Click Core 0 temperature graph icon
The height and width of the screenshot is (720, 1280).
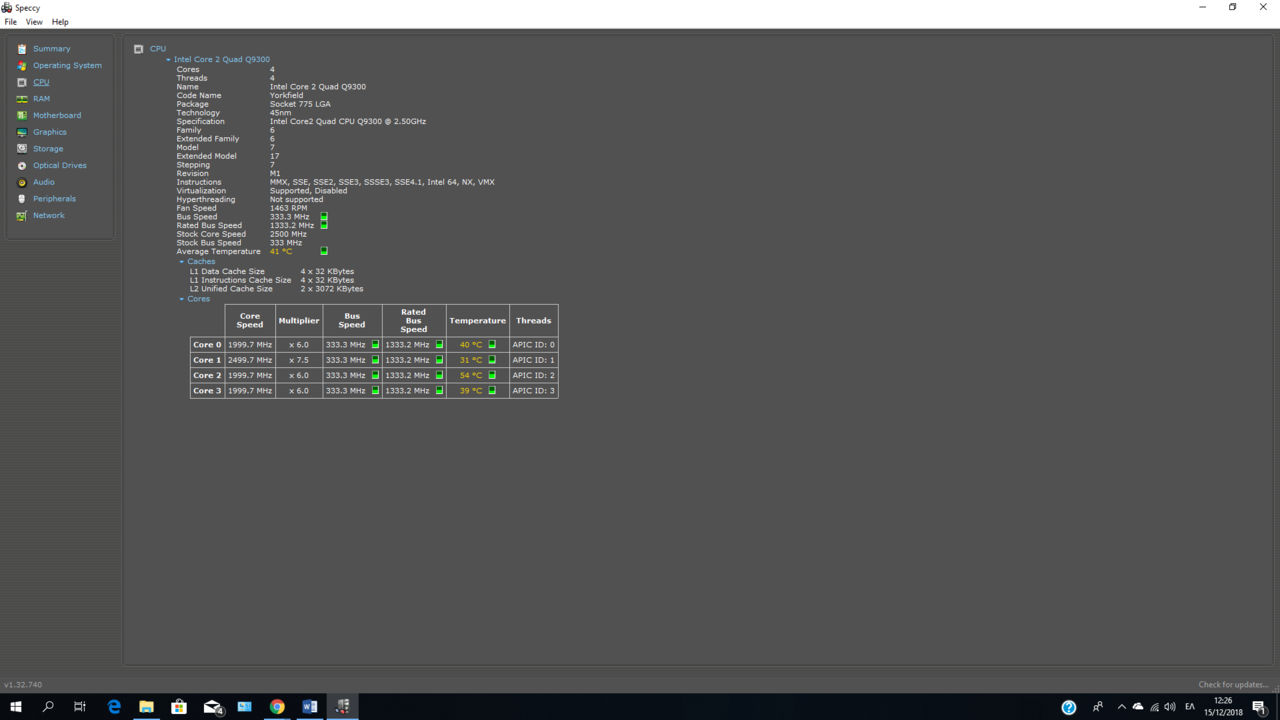492,344
